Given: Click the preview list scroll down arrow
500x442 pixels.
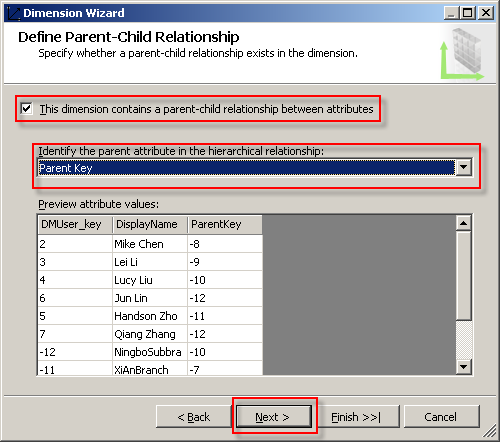Looking at the screenshot, I should tap(463, 367).
